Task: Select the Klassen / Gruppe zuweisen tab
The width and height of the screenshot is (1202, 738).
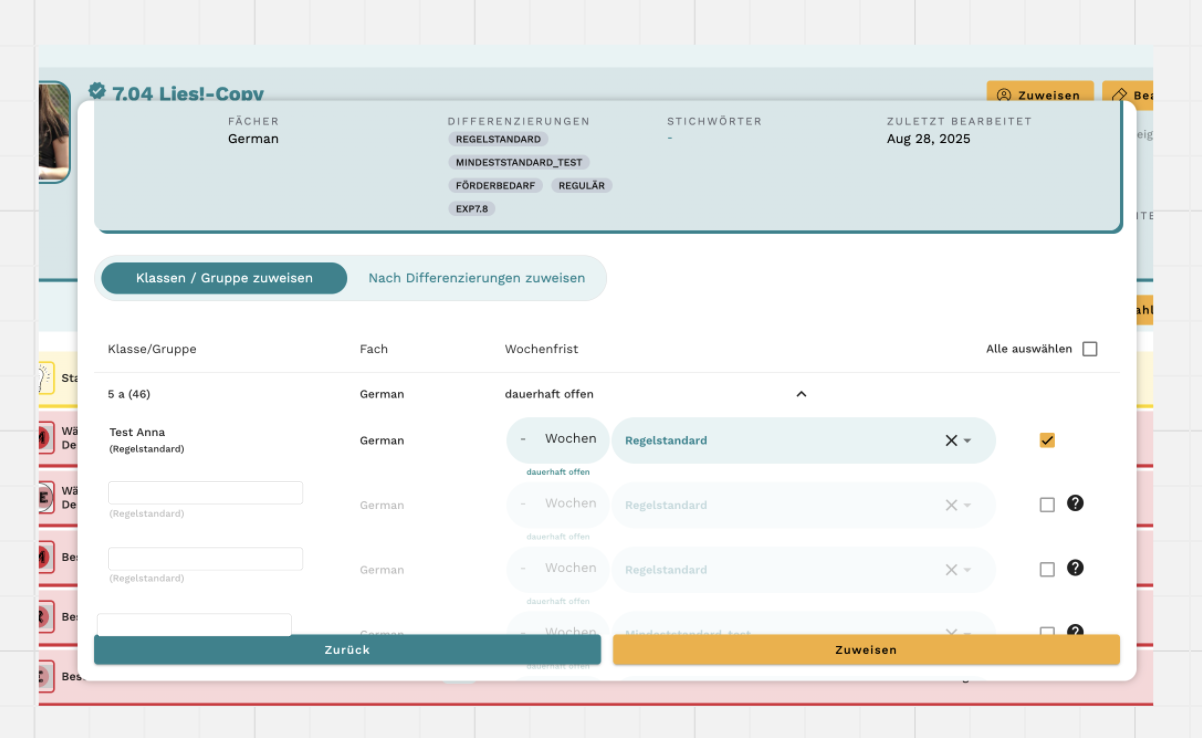Action: (224, 278)
